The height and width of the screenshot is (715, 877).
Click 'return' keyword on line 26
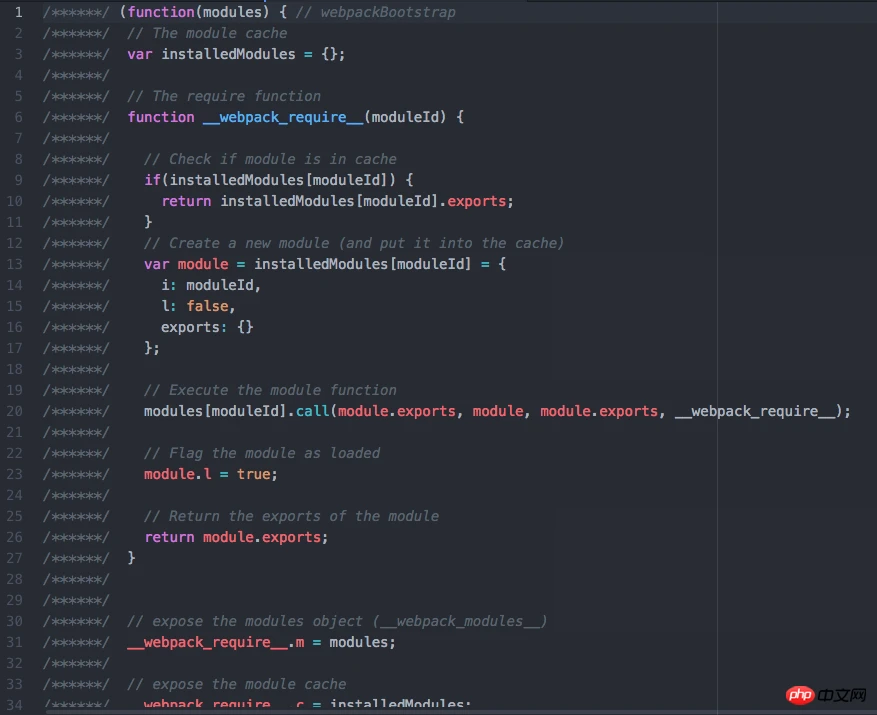tap(169, 537)
